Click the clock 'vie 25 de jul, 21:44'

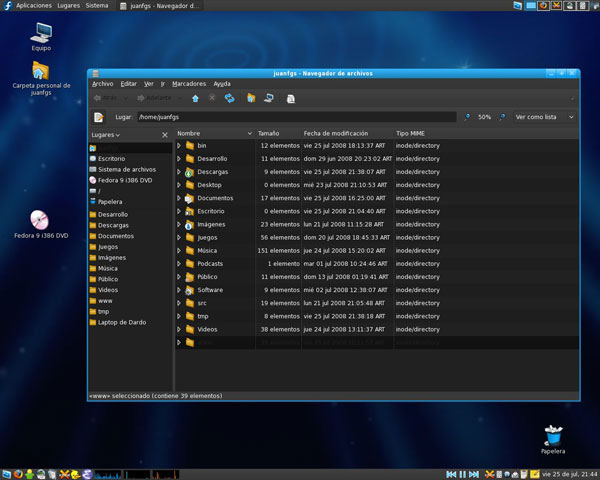pos(570,475)
